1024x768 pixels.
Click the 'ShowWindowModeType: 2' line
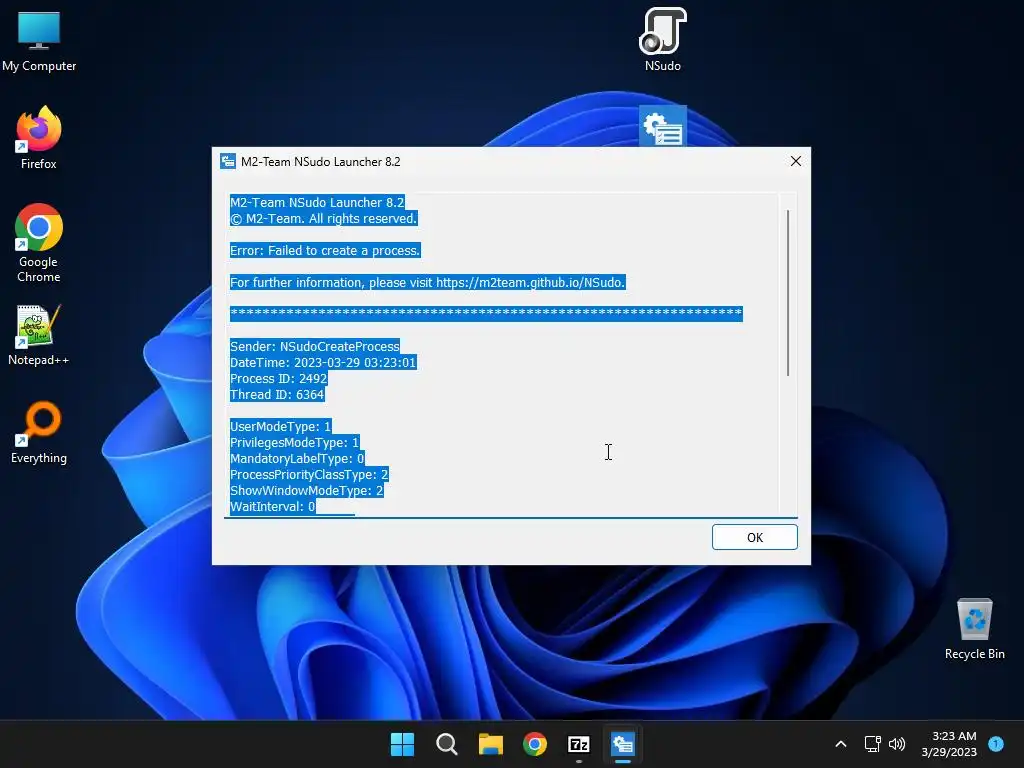click(306, 490)
